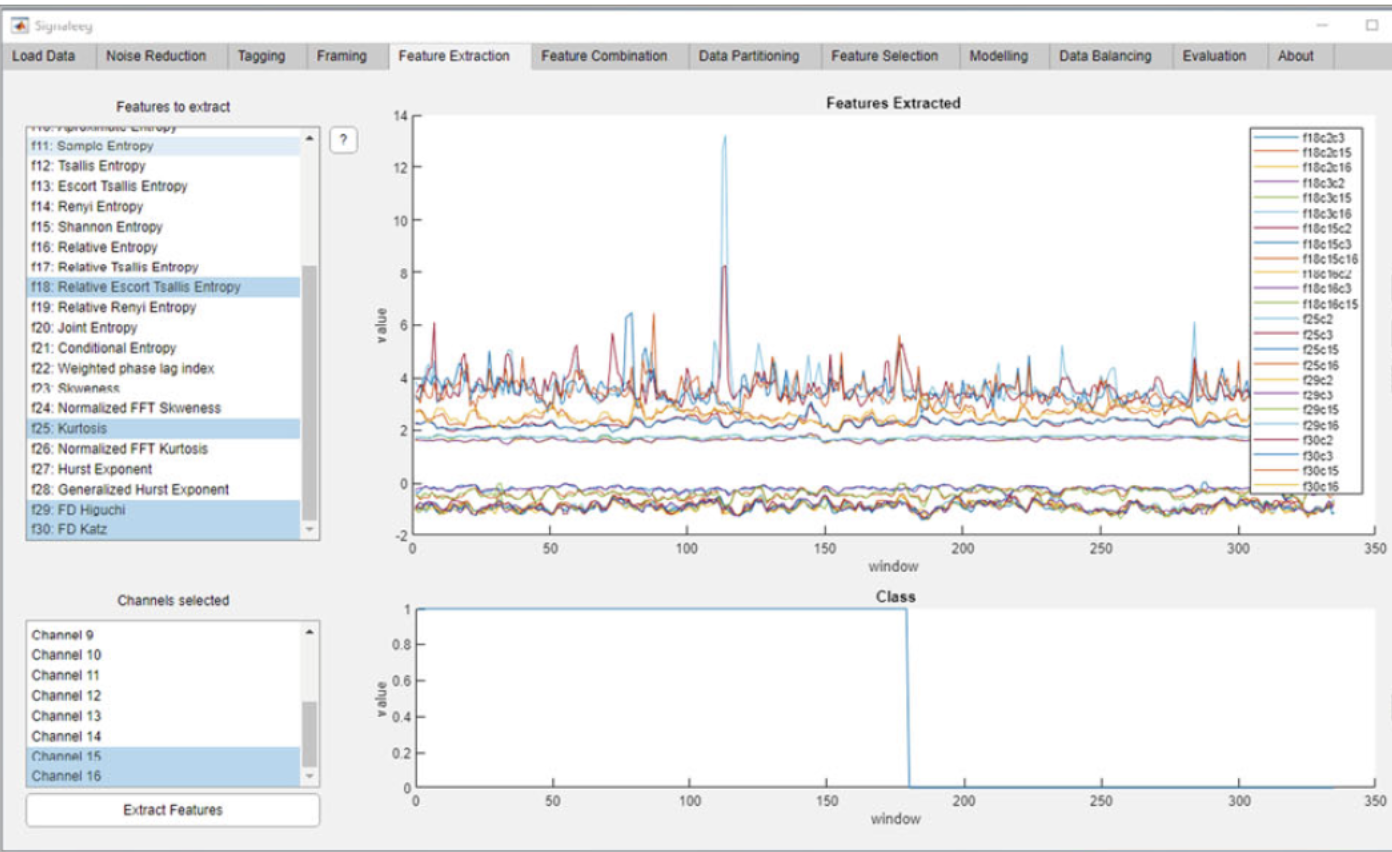Image resolution: width=1392 pixels, height=852 pixels.
Task: Click the Extract Features button
Action: pos(173,810)
